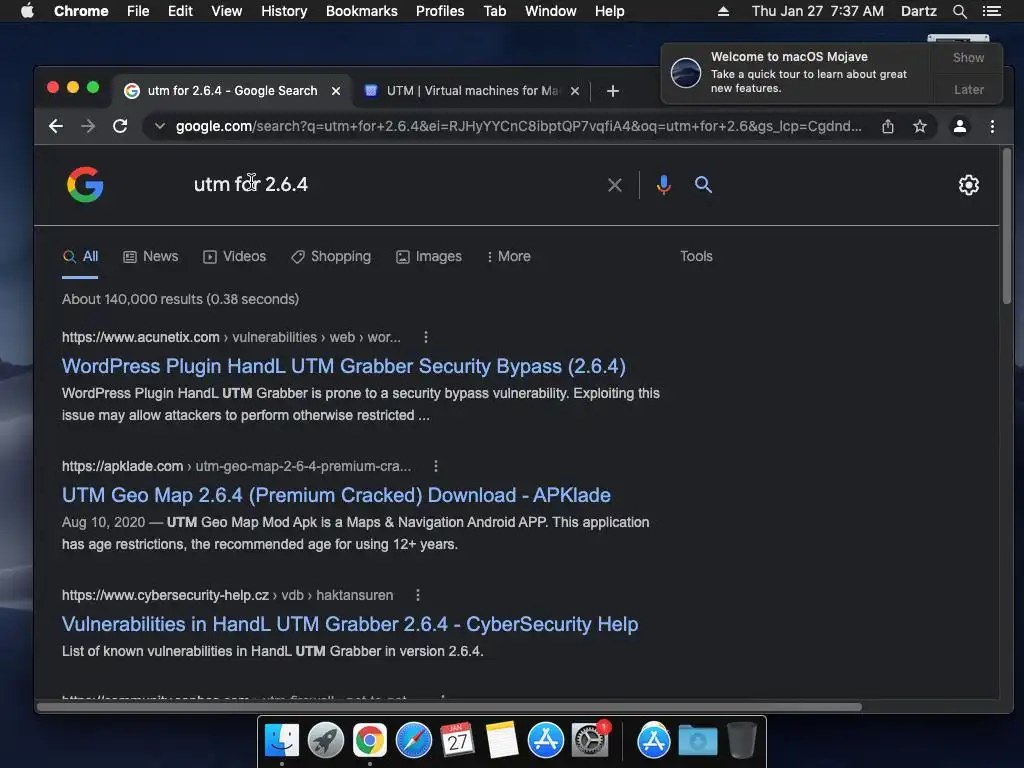
Task: Click the browser forward arrow
Action: (x=88, y=126)
